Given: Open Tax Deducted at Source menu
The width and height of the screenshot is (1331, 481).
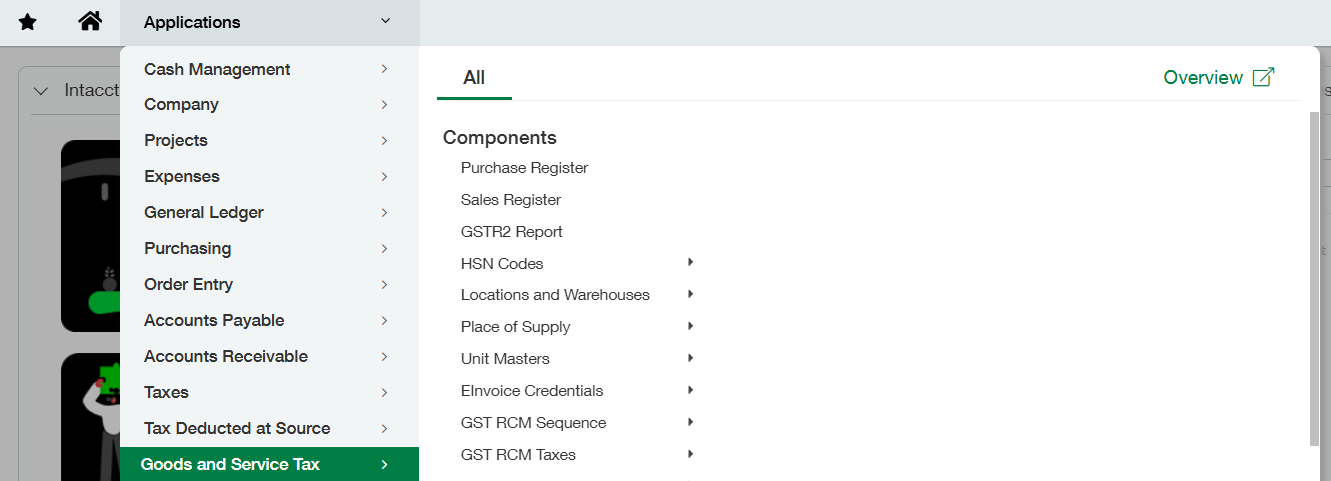Looking at the screenshot, I should [x=237, y=428].
